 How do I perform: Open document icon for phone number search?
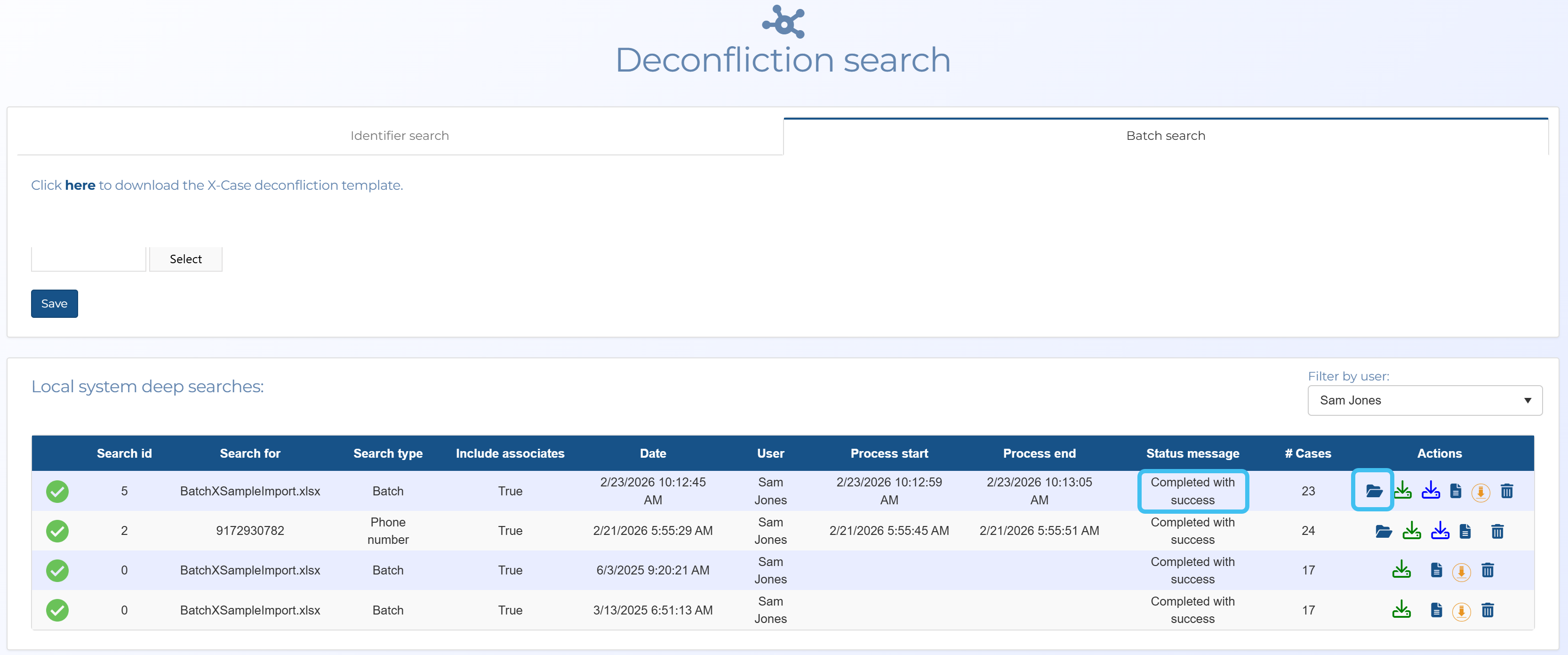pos(1465,531)
